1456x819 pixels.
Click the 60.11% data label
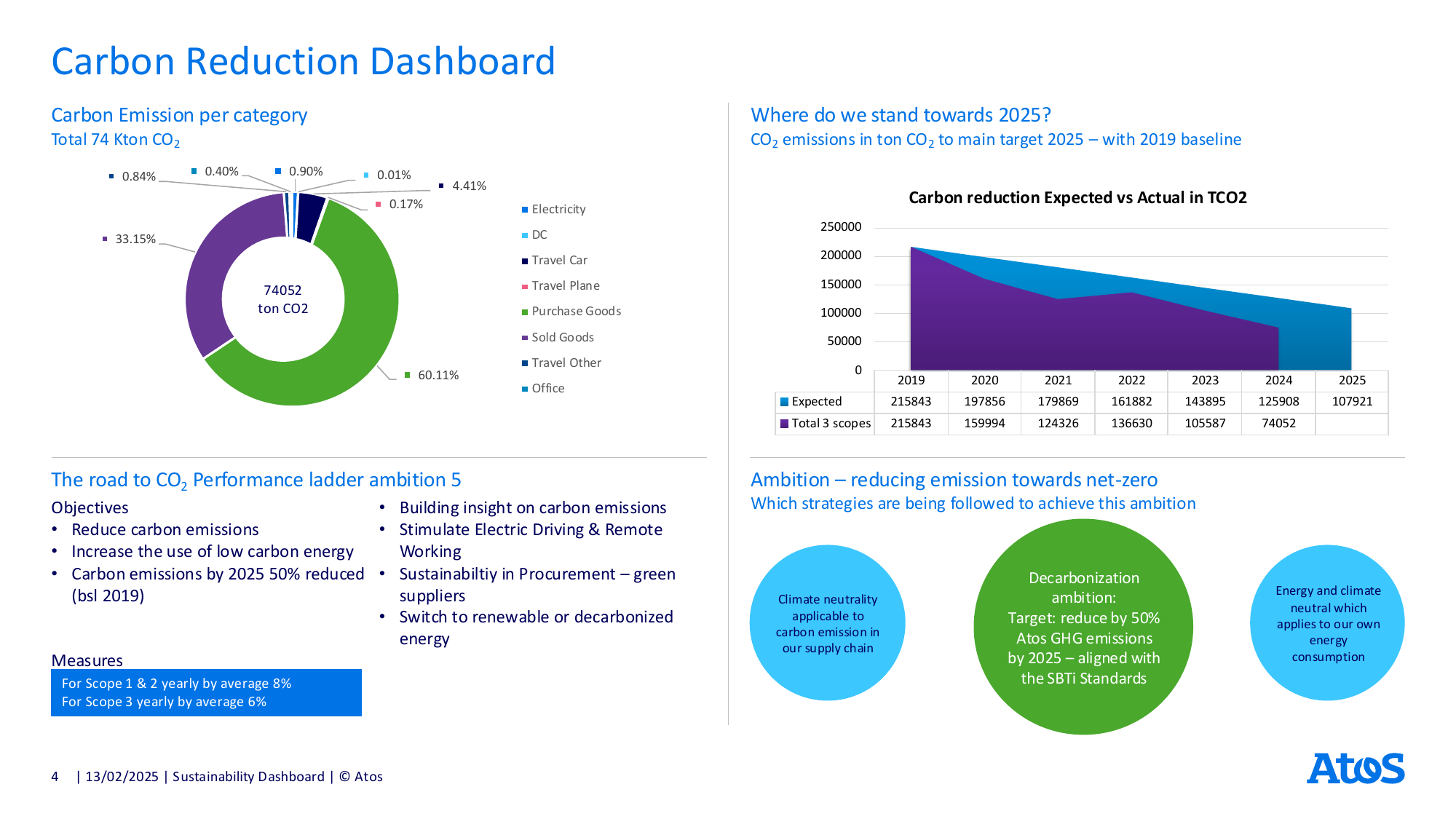coord(438,375)
